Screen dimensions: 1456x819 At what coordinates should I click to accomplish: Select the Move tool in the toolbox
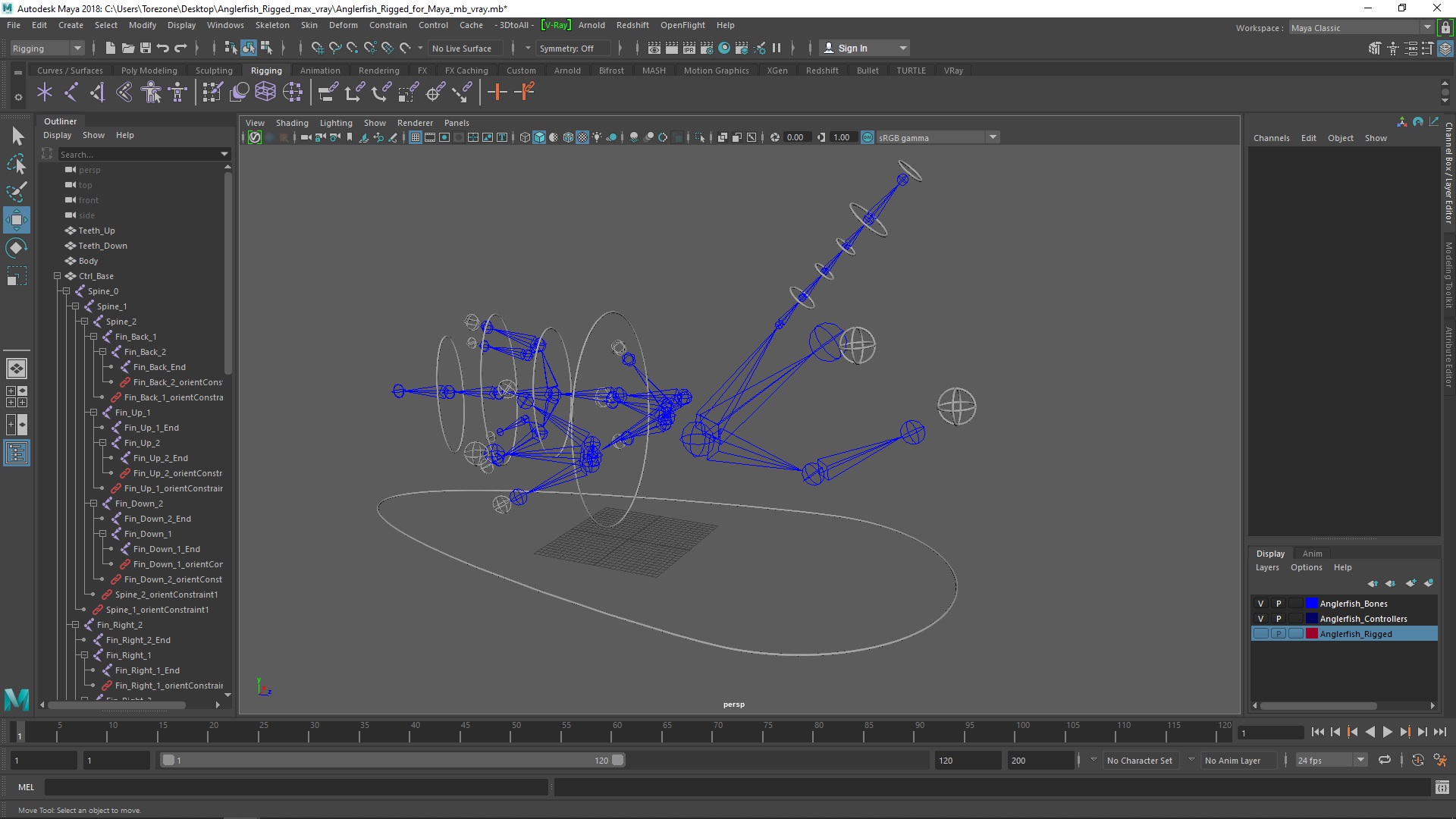tap(17, 221)
